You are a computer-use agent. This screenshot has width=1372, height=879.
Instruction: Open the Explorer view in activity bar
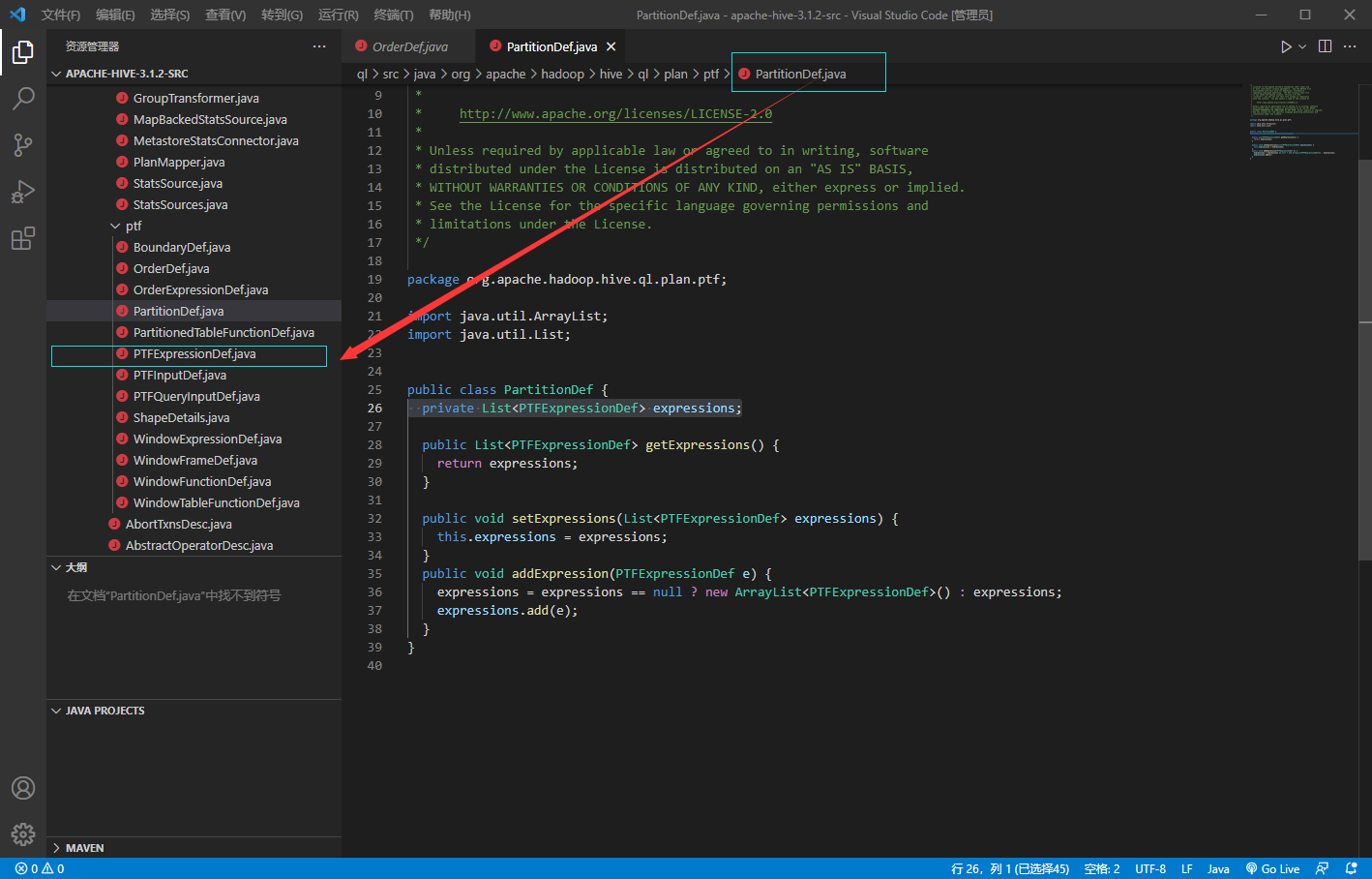click(x=23, y=52)
